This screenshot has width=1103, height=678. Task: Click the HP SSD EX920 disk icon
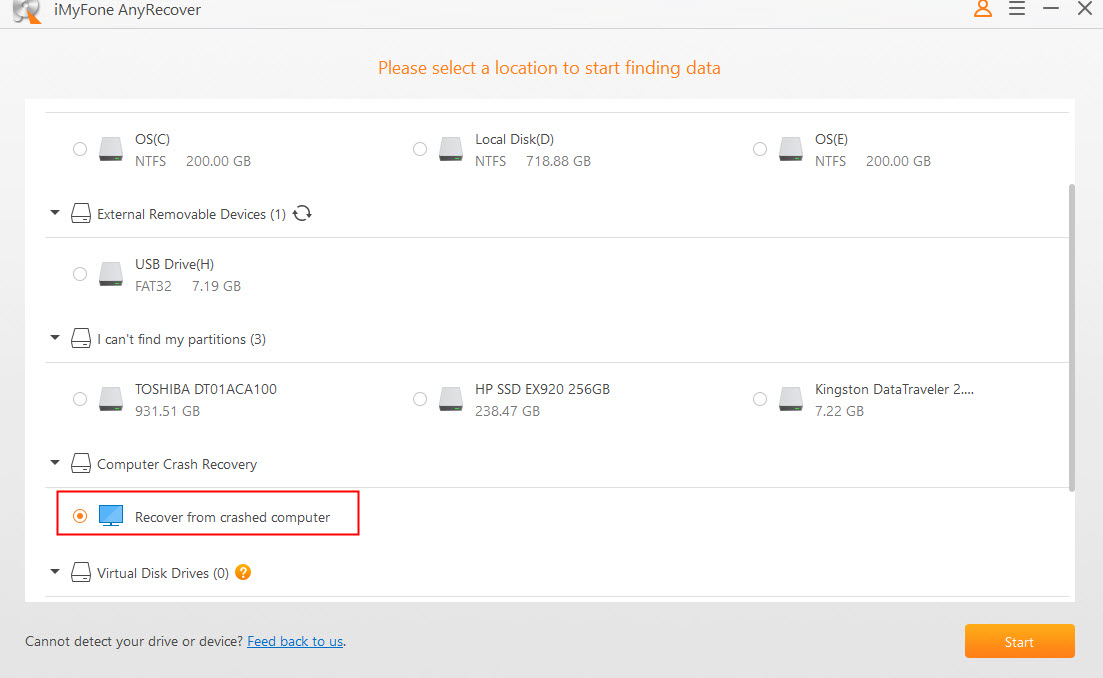point(451,399)
